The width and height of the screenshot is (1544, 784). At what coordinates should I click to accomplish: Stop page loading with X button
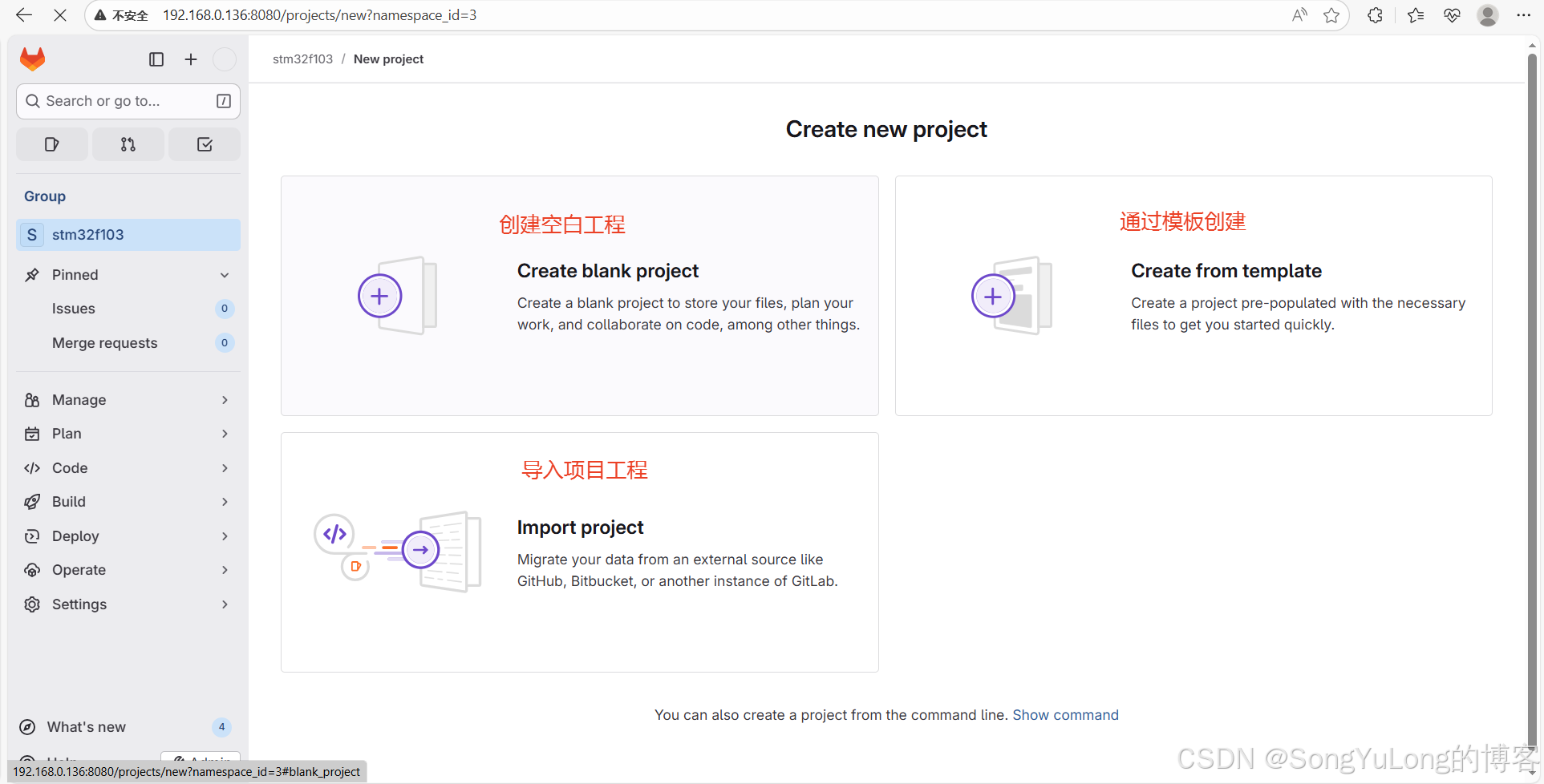60,15
